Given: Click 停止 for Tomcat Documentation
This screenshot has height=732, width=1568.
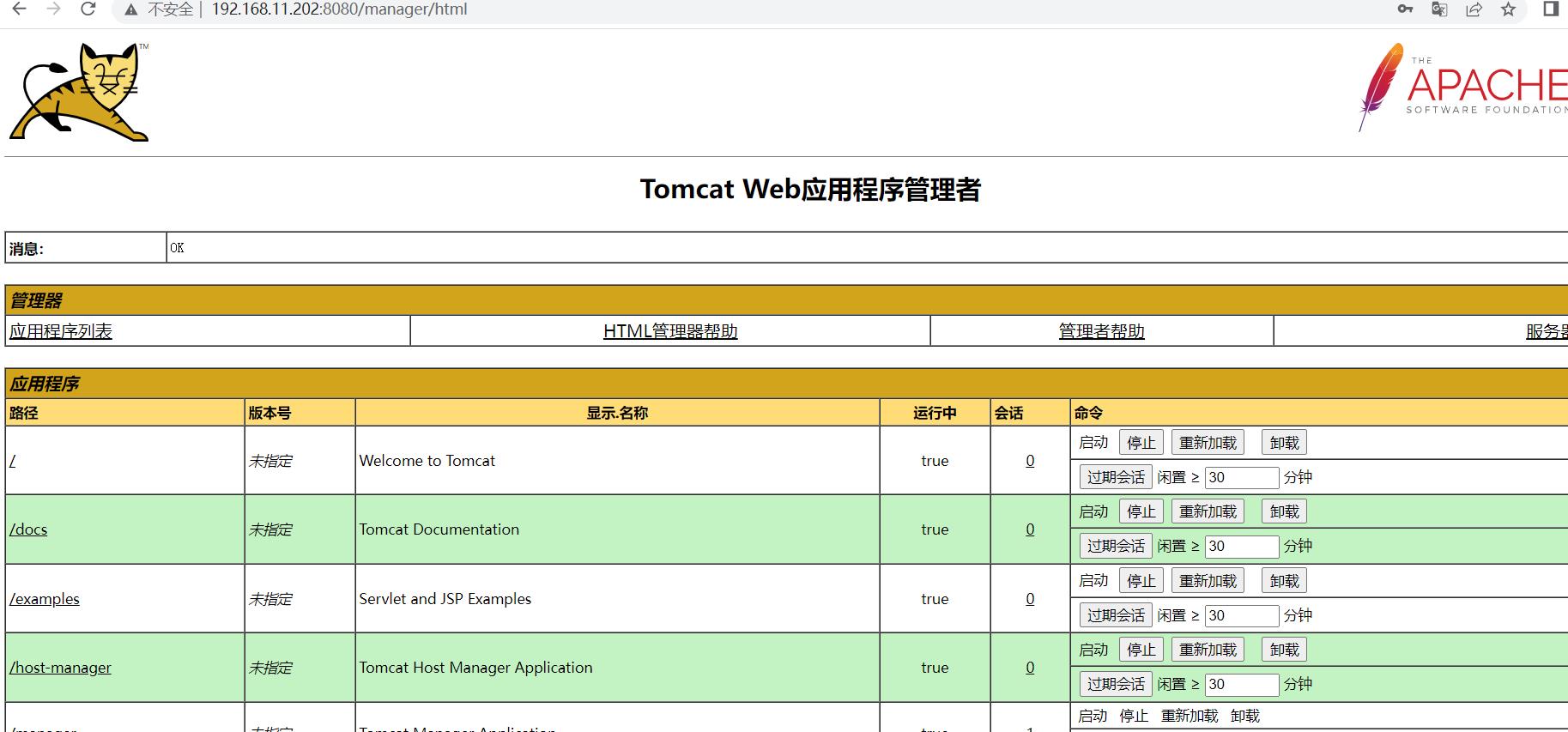Looking at the screenshot, I should point(1141,511).
